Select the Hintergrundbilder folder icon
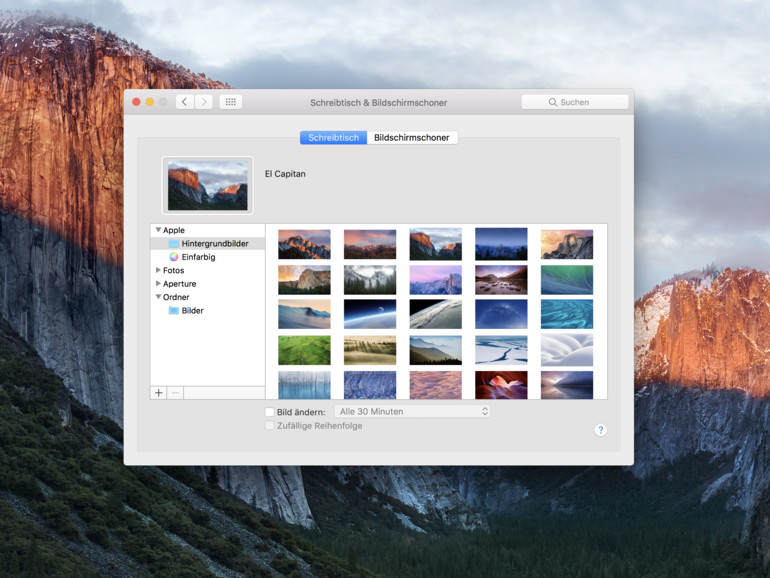 (173, 244)
